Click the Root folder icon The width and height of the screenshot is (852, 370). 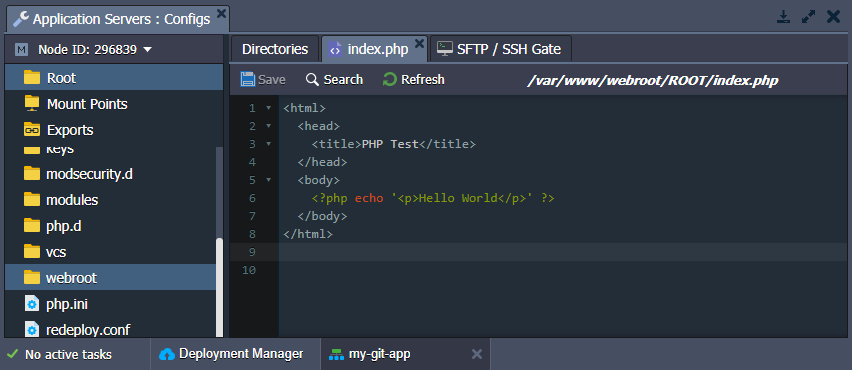tap(33, 78)
